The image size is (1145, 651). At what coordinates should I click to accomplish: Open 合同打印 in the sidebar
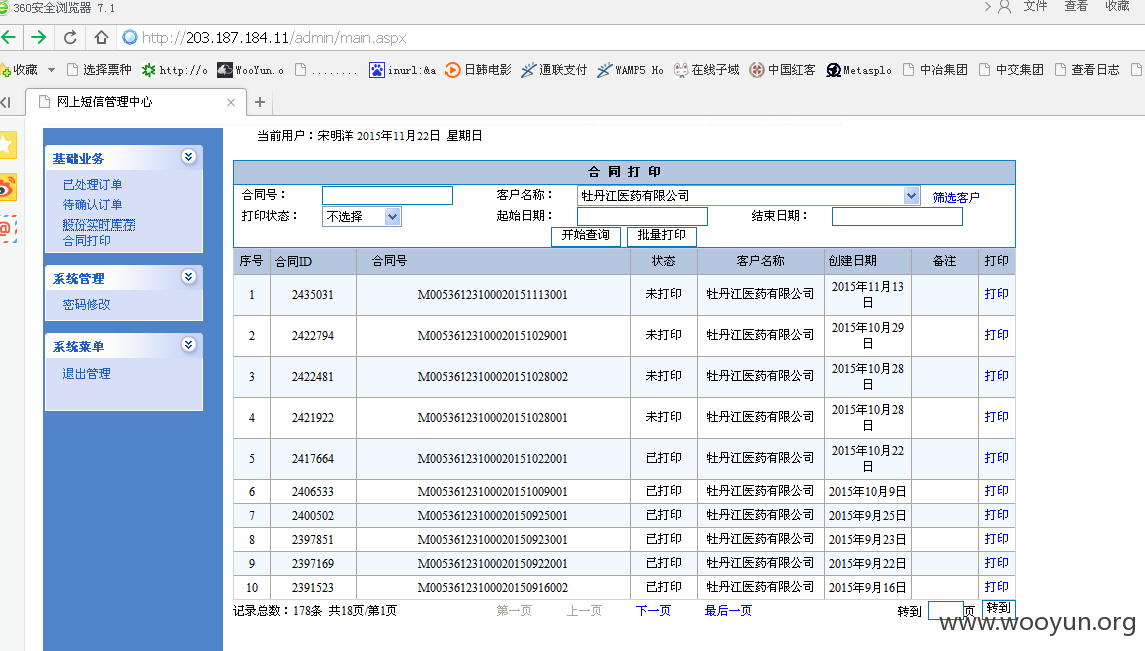tap(86, 240)
